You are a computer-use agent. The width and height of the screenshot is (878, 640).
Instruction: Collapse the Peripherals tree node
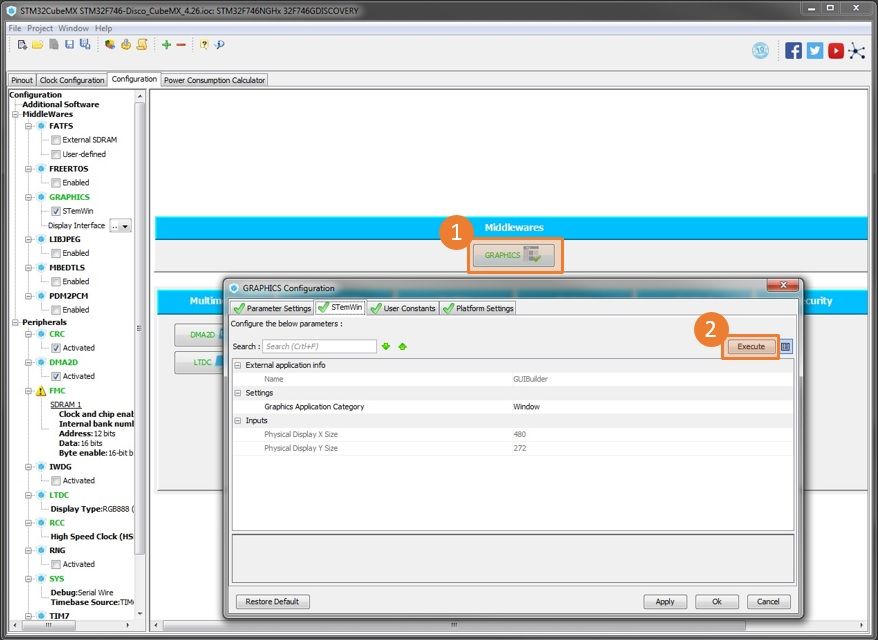15,323
